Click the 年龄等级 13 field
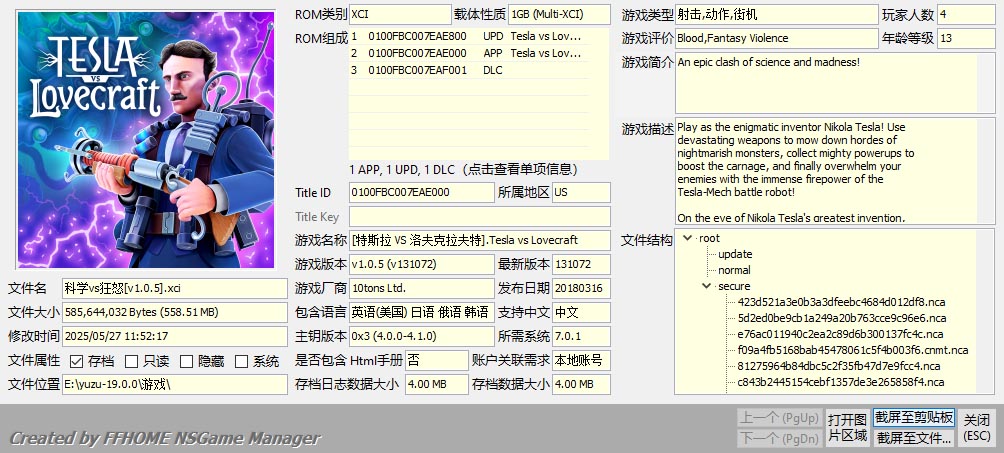1004x453 pixels. 966,38
